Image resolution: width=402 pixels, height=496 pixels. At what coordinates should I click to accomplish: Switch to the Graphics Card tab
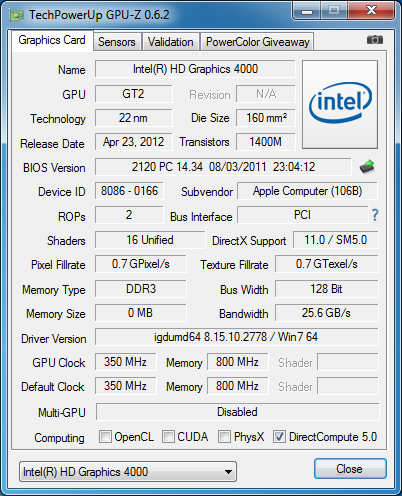tap(52, 40)
